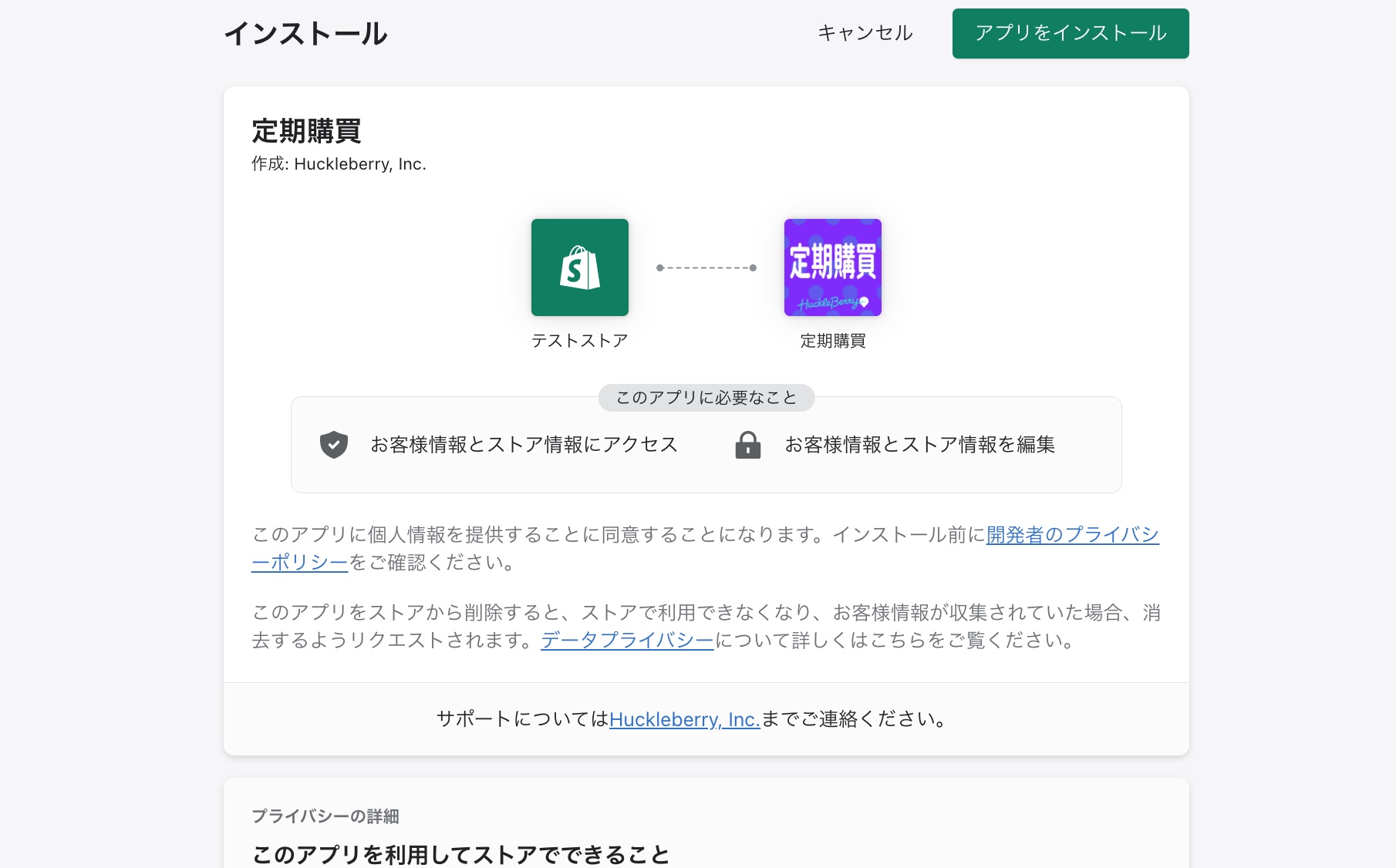Click the padlock icon

pos(747,445)
